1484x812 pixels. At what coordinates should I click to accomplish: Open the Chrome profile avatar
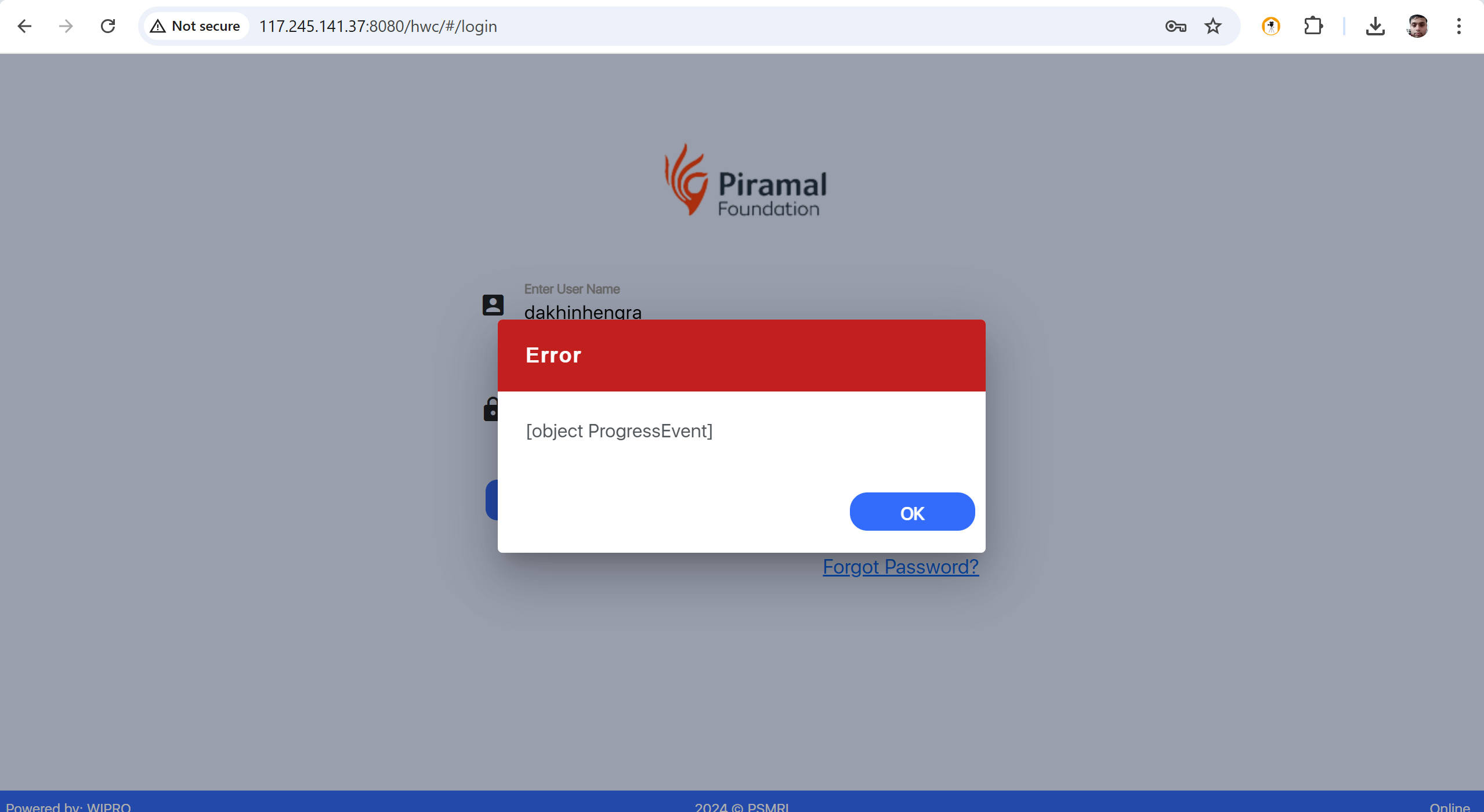click(x=1417, y=26)
